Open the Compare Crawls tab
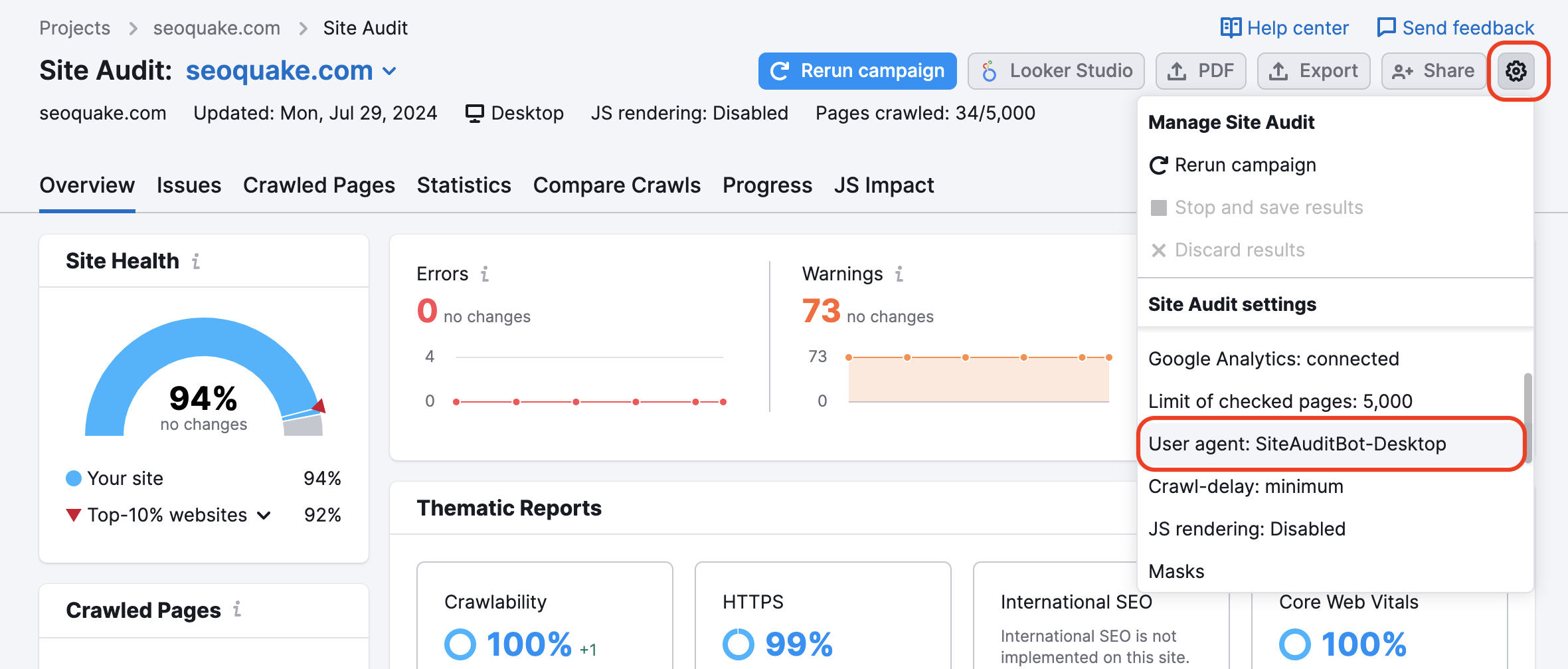 [617, 185]
